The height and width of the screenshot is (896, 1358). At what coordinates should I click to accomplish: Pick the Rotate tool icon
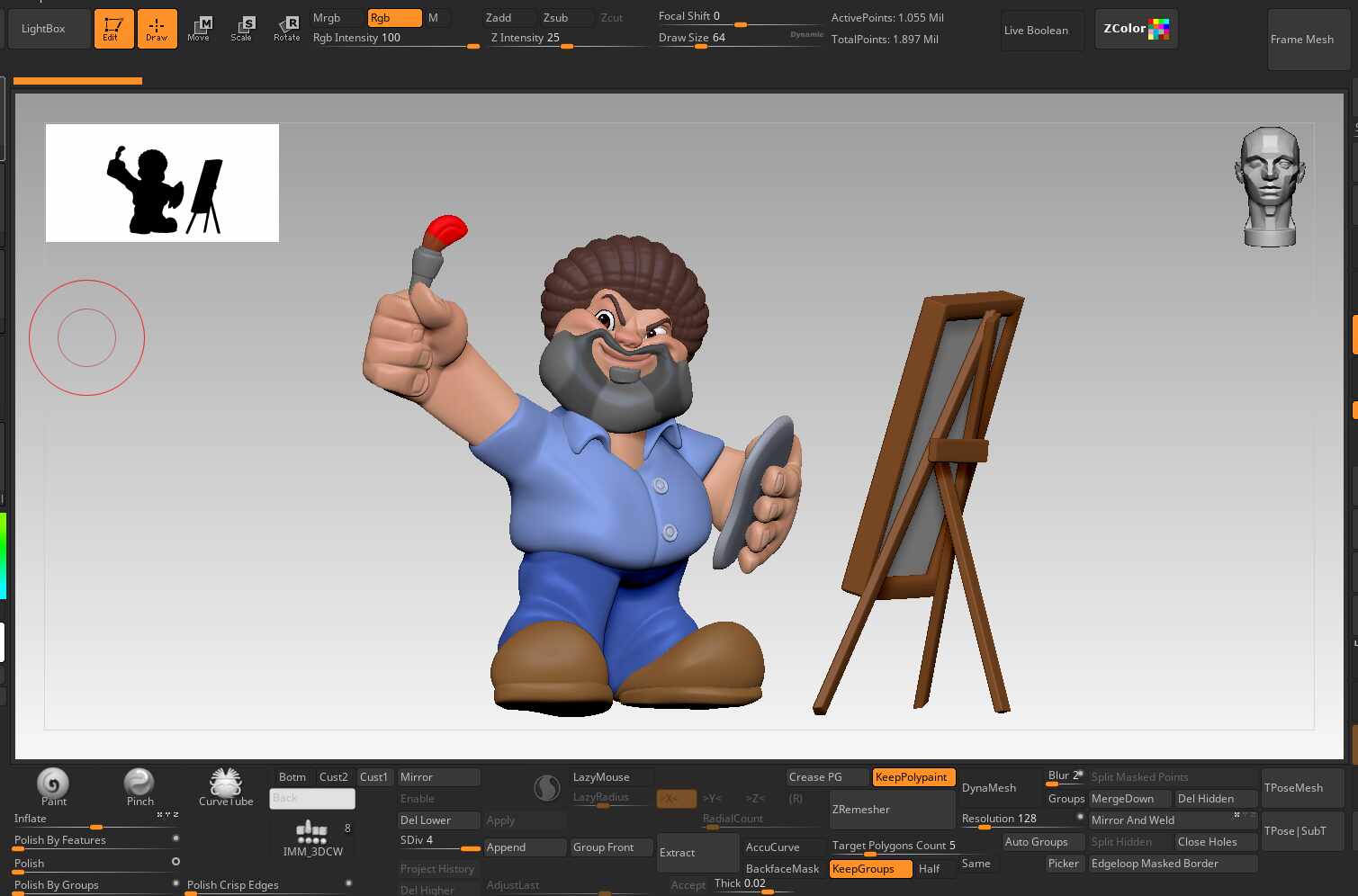click(286, 28)
